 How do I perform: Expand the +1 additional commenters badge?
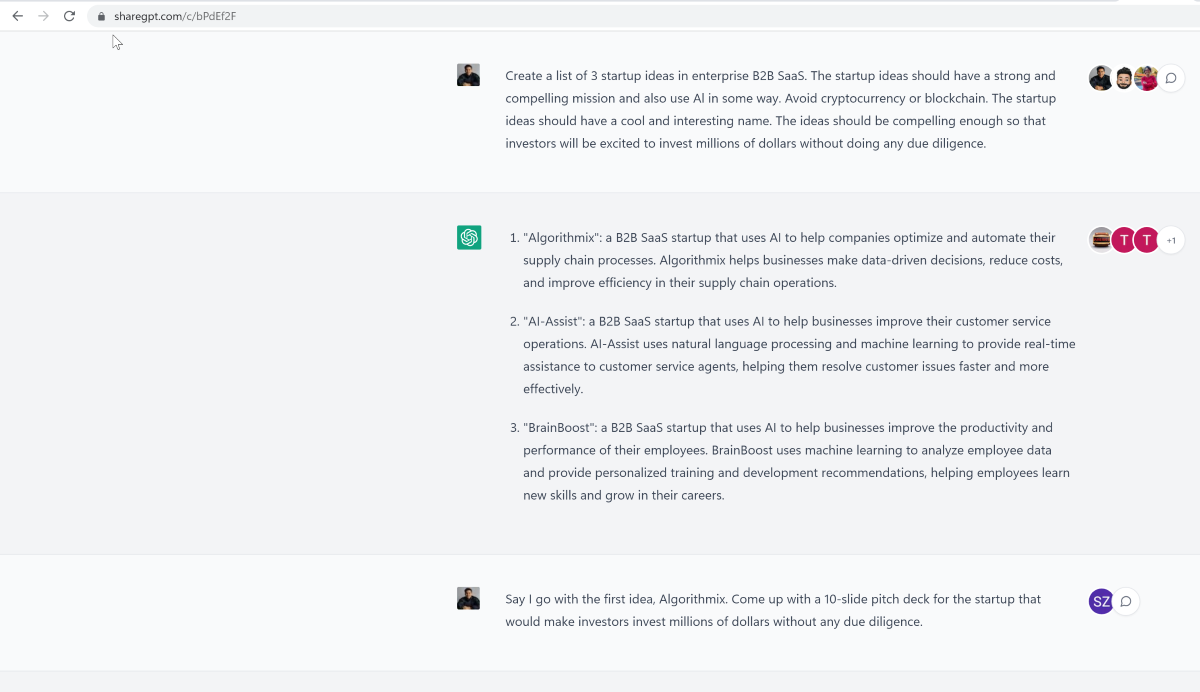point(1171,240)
